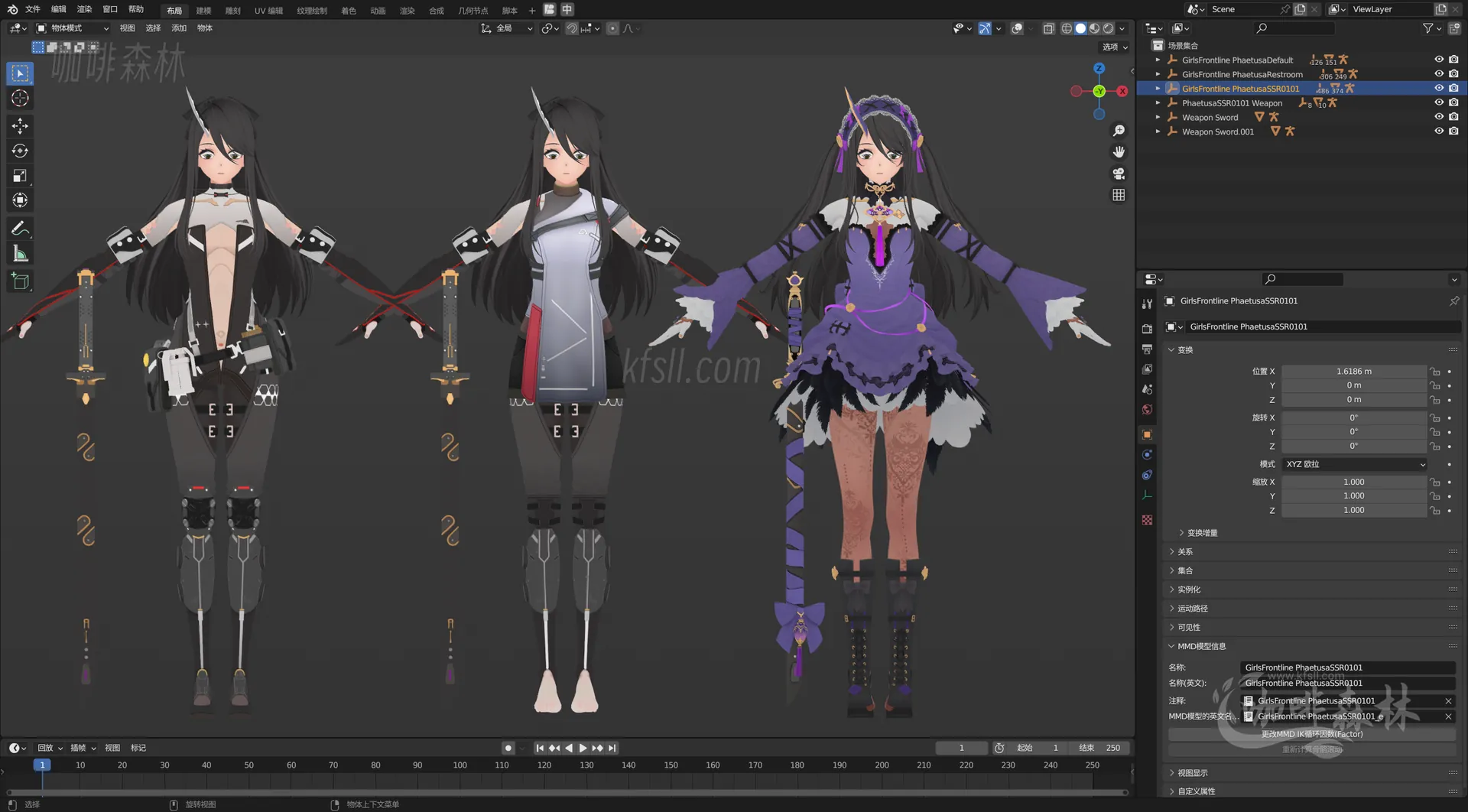Select the Annotate tool
This screenshot has width=1468, height=812.
point(19,228)
